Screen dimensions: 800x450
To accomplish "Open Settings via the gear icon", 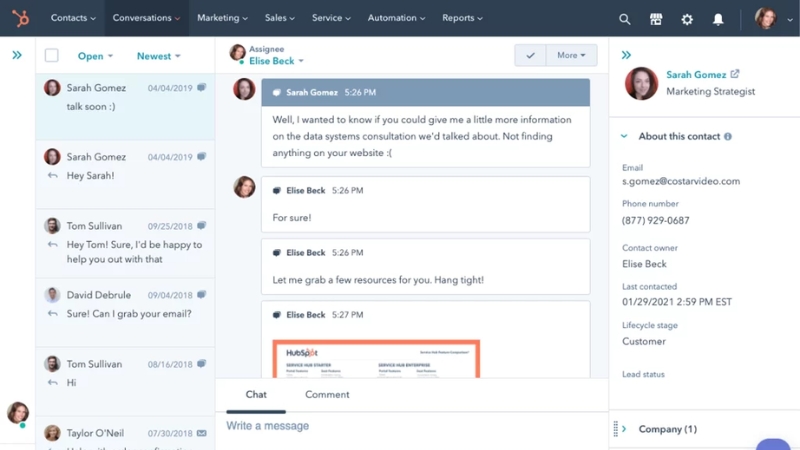I will coord(686,19).
